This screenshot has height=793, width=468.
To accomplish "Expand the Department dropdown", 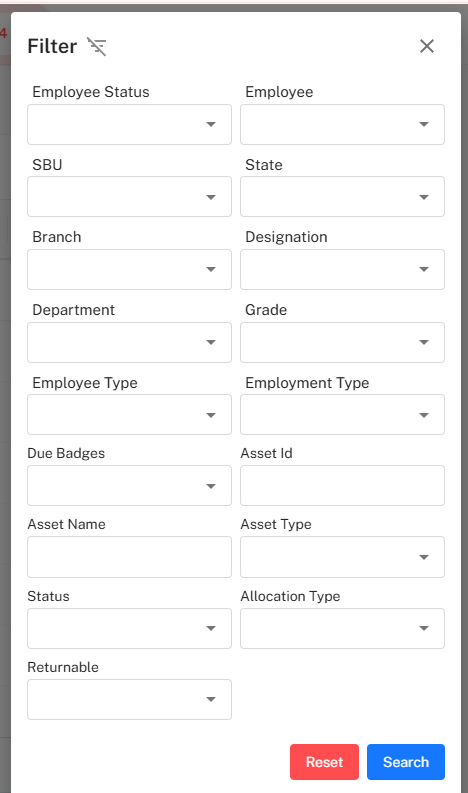I will (130, 342).
